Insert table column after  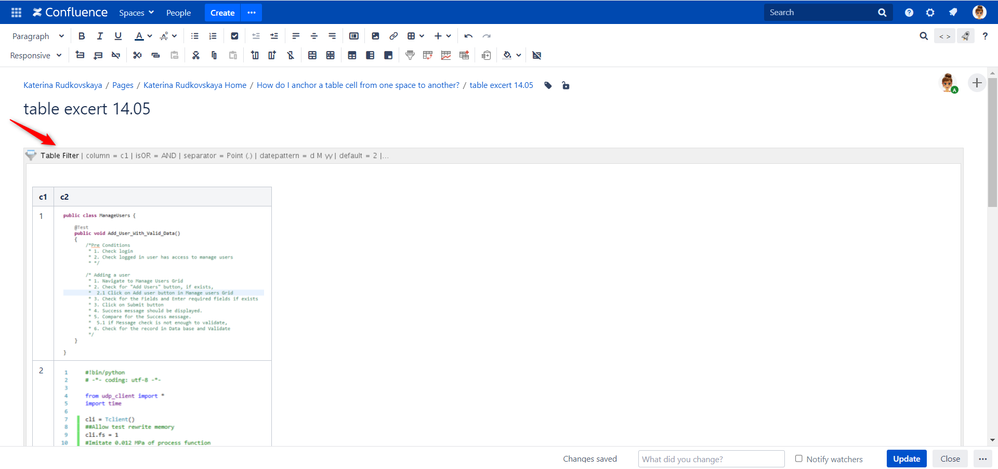click(x=272, y=55)
